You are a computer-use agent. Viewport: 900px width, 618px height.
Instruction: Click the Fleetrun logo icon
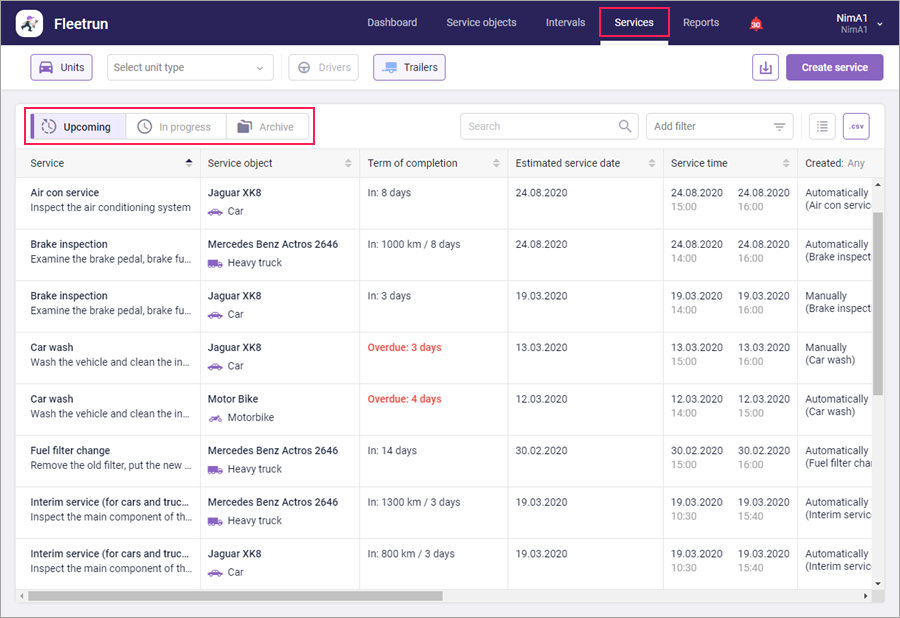click(x=29, y=23)
